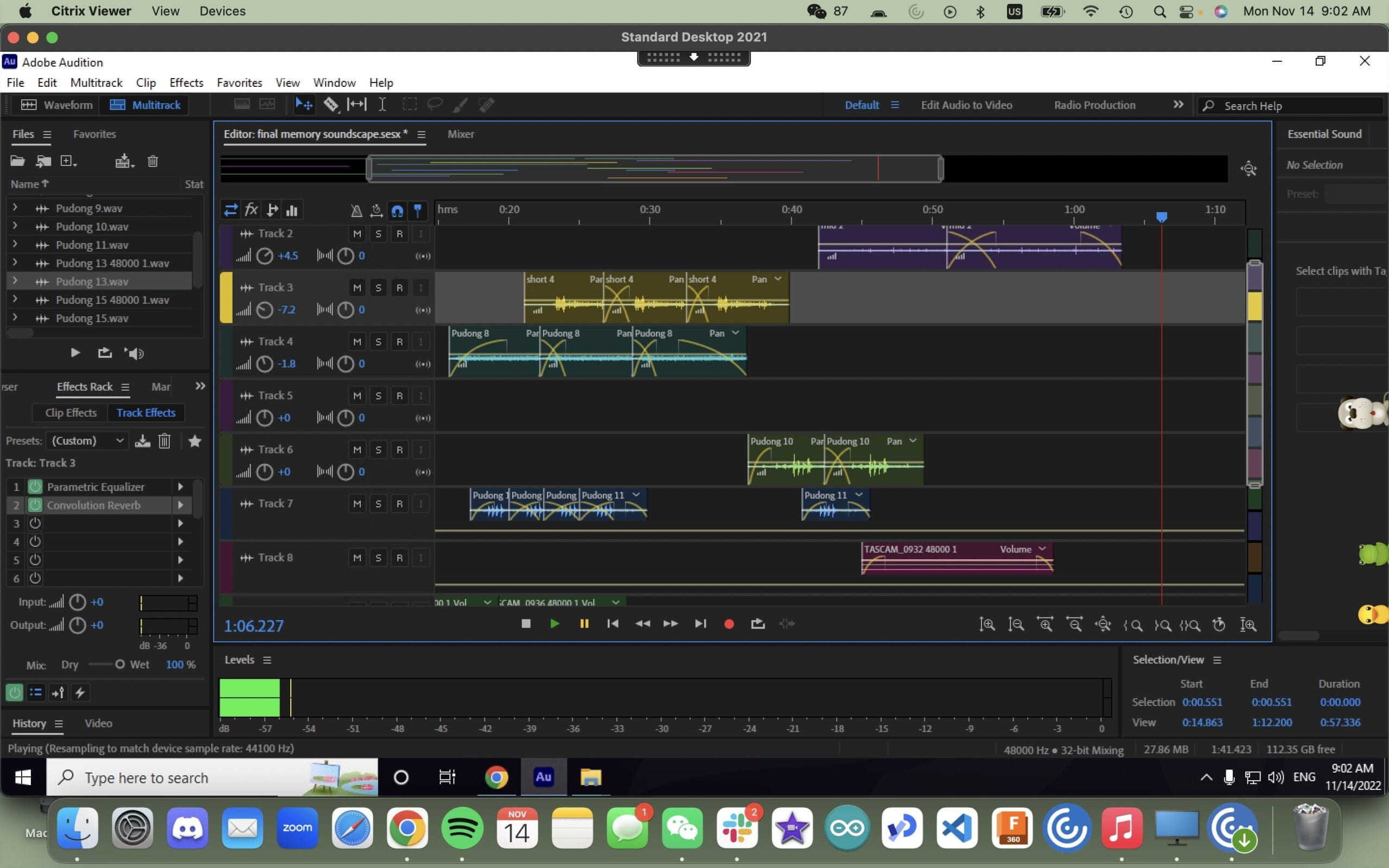
Task: Save effects rack preset icon
Action: click(142, 441)
